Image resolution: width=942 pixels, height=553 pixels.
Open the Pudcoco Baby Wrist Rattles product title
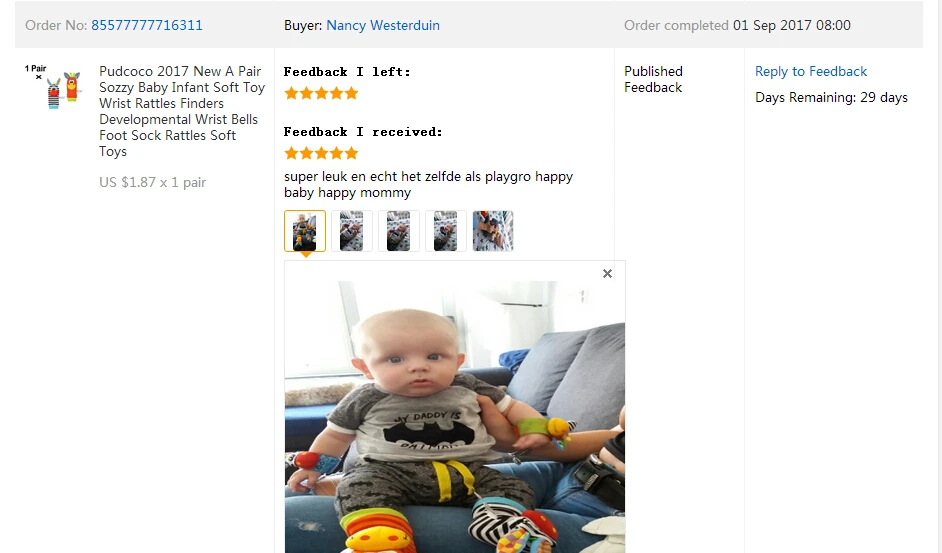click(x=182, y=111)
